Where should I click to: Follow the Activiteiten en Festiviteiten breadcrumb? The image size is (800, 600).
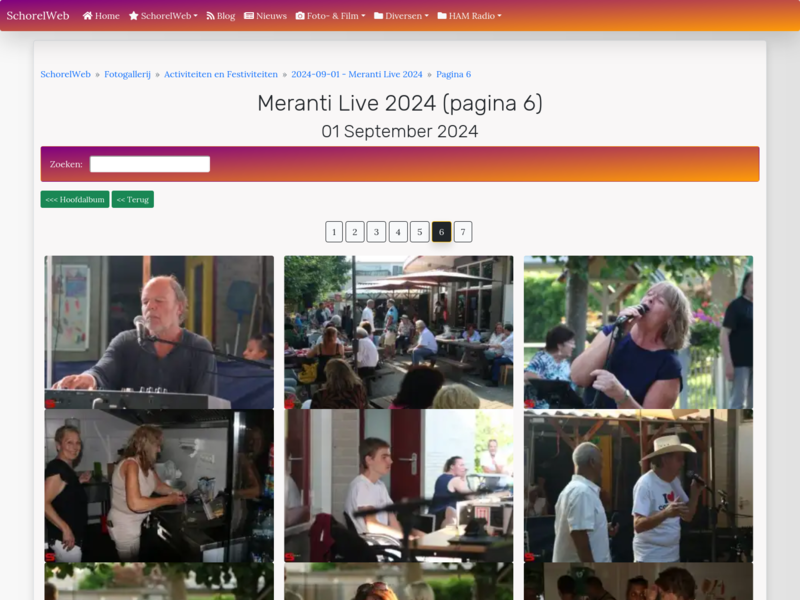[x=221, y=74]
